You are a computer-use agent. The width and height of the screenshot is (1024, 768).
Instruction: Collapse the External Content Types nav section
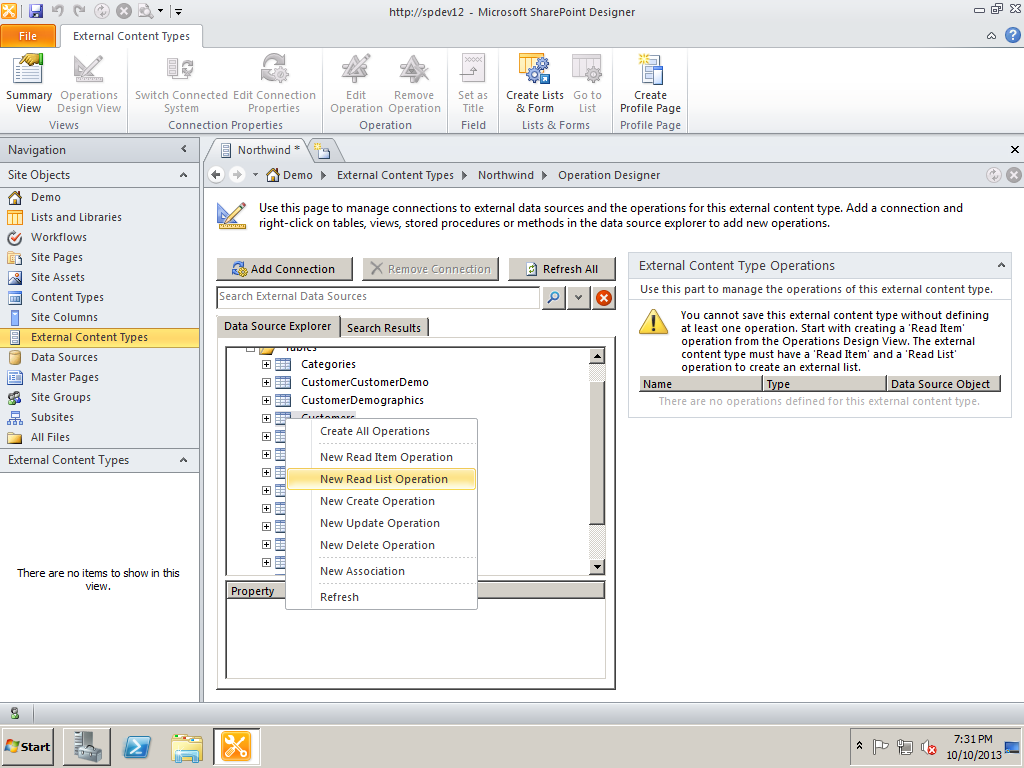(184, 460)
